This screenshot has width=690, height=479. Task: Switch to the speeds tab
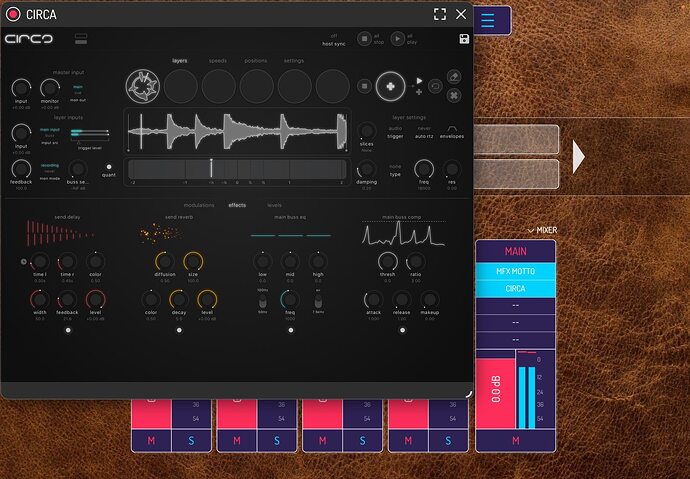[x=218, y=61]
